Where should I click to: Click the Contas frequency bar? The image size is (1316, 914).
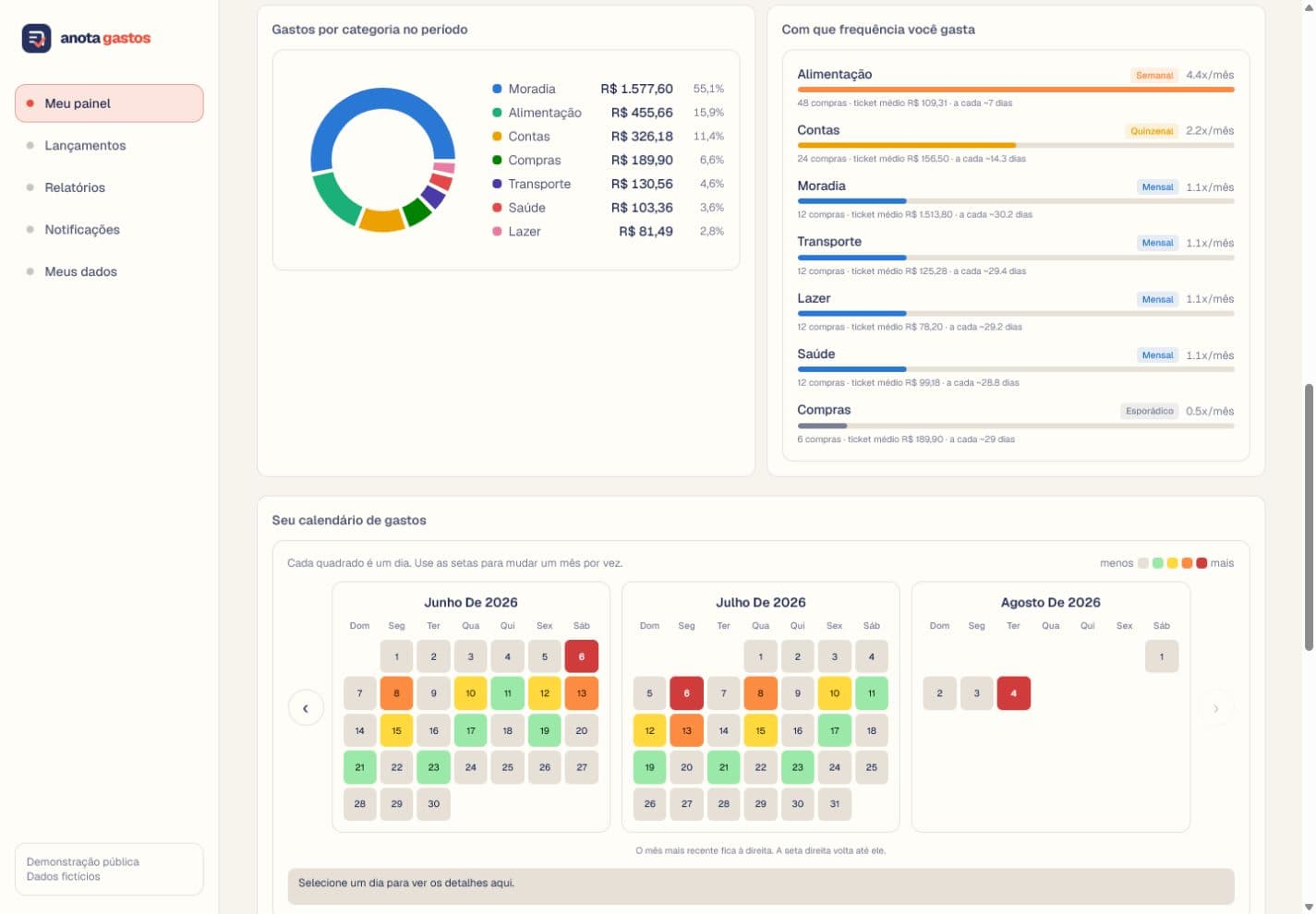[1016, 145]
